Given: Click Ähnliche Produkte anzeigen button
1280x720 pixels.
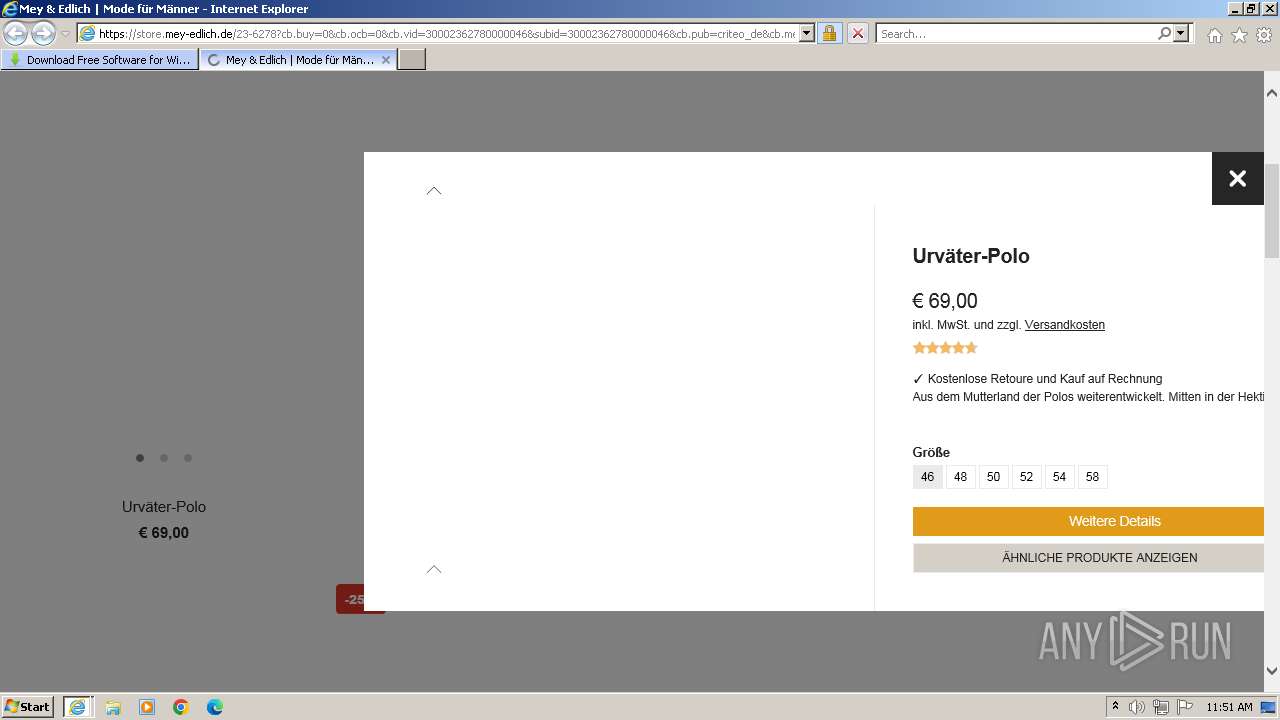Looking at the screenshot, I should (1088, 558).
